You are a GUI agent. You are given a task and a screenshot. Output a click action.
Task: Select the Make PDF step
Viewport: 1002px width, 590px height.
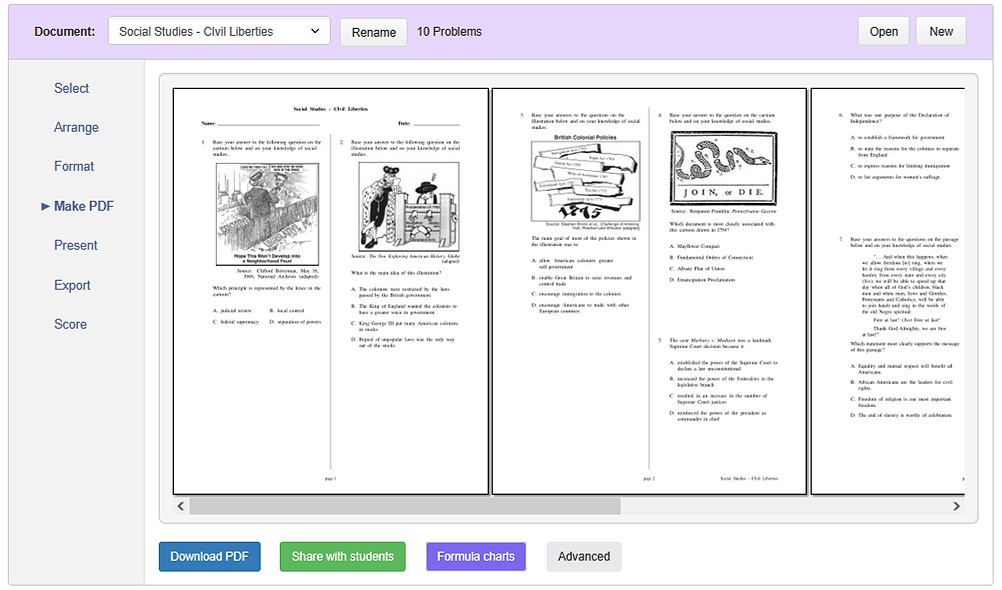pyautogui.click(x=84, y=206)
